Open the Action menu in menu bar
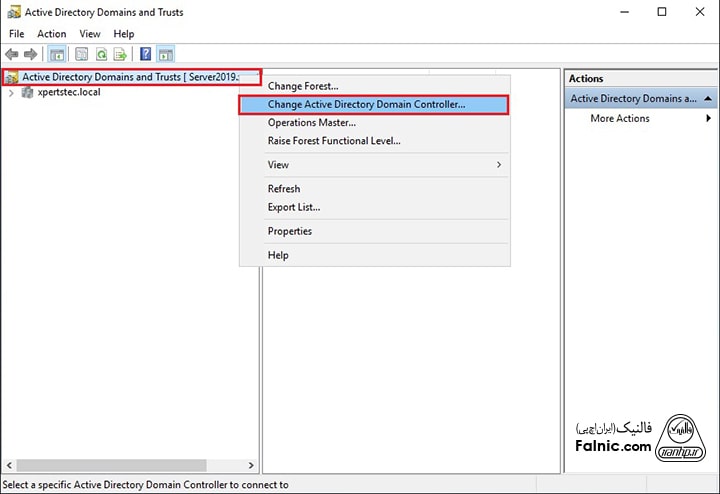 tap(52, 34)
